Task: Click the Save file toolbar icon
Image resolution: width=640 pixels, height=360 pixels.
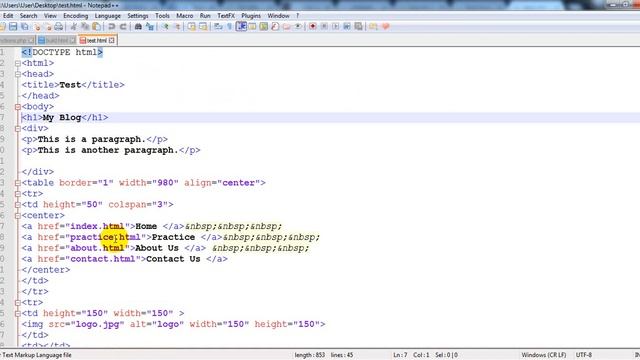Action: pos(13,27)
